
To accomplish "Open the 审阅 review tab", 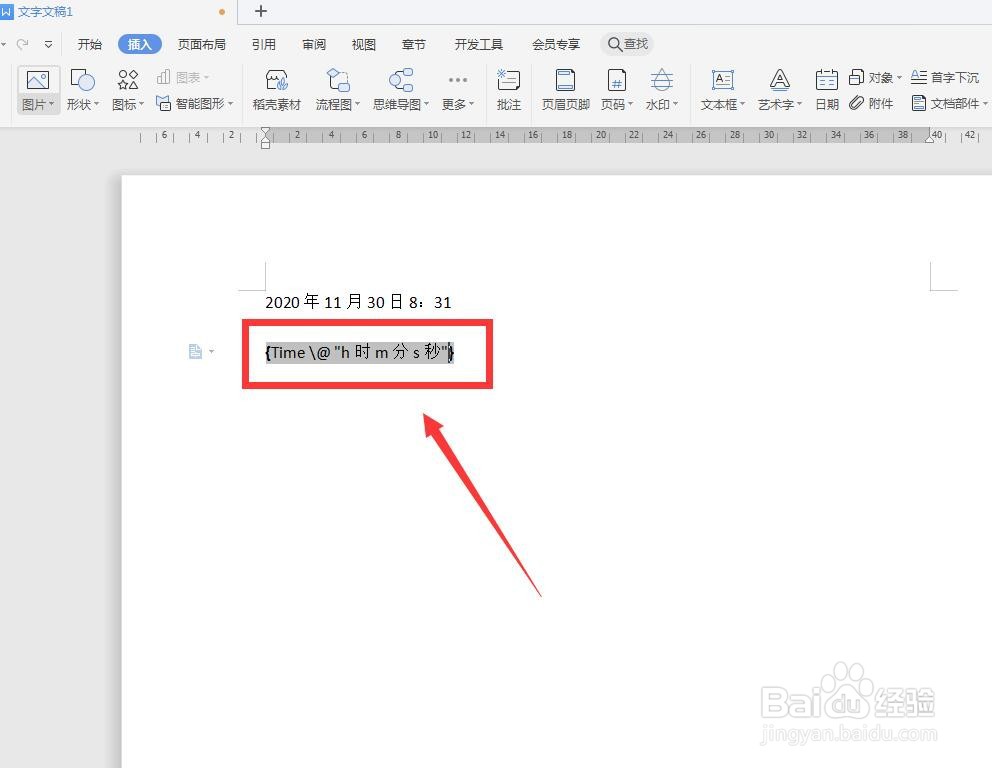I will (x=313, y=44).
